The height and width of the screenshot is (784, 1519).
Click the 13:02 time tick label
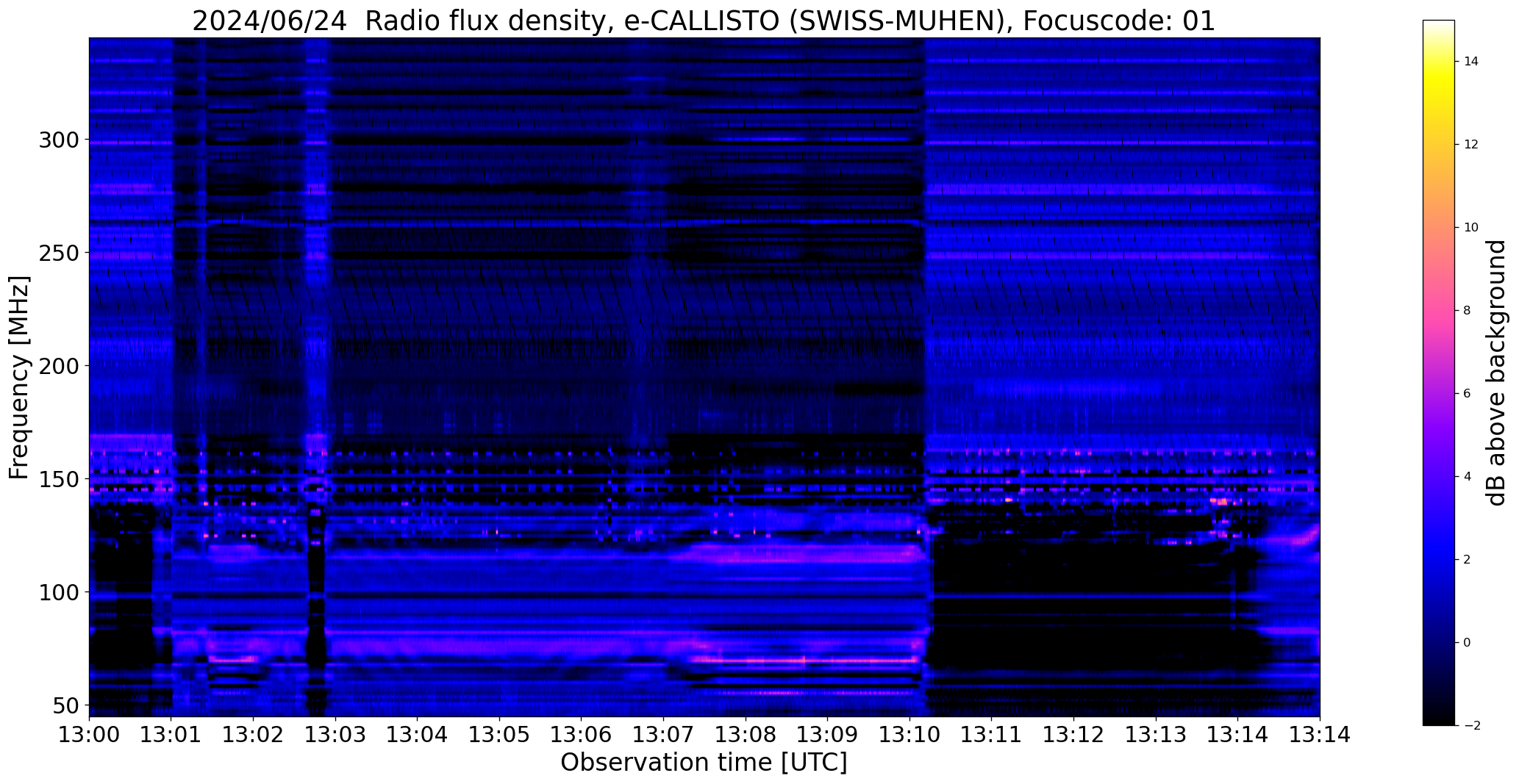254,734
